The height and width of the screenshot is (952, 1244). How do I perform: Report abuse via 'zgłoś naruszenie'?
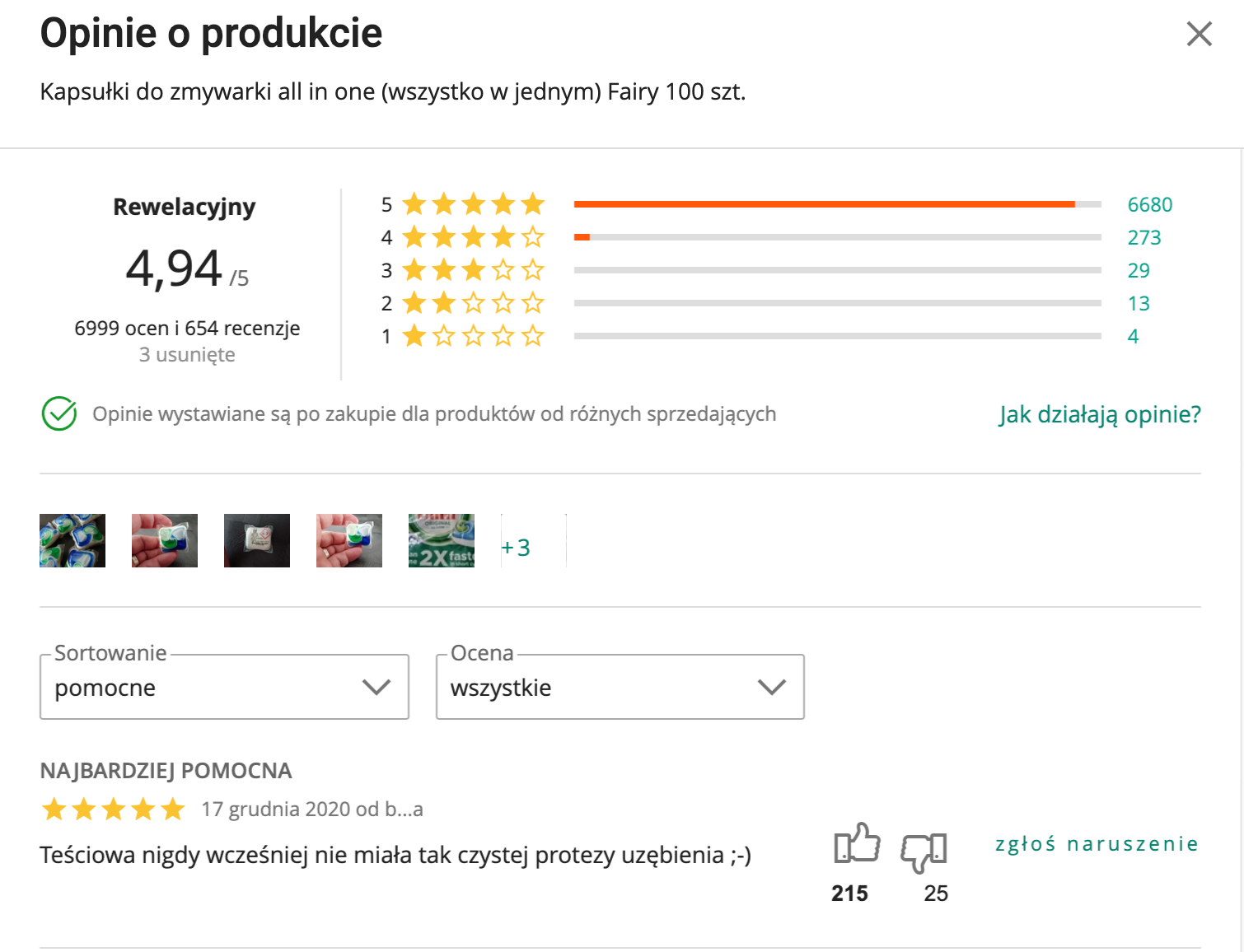point(1097,844)
